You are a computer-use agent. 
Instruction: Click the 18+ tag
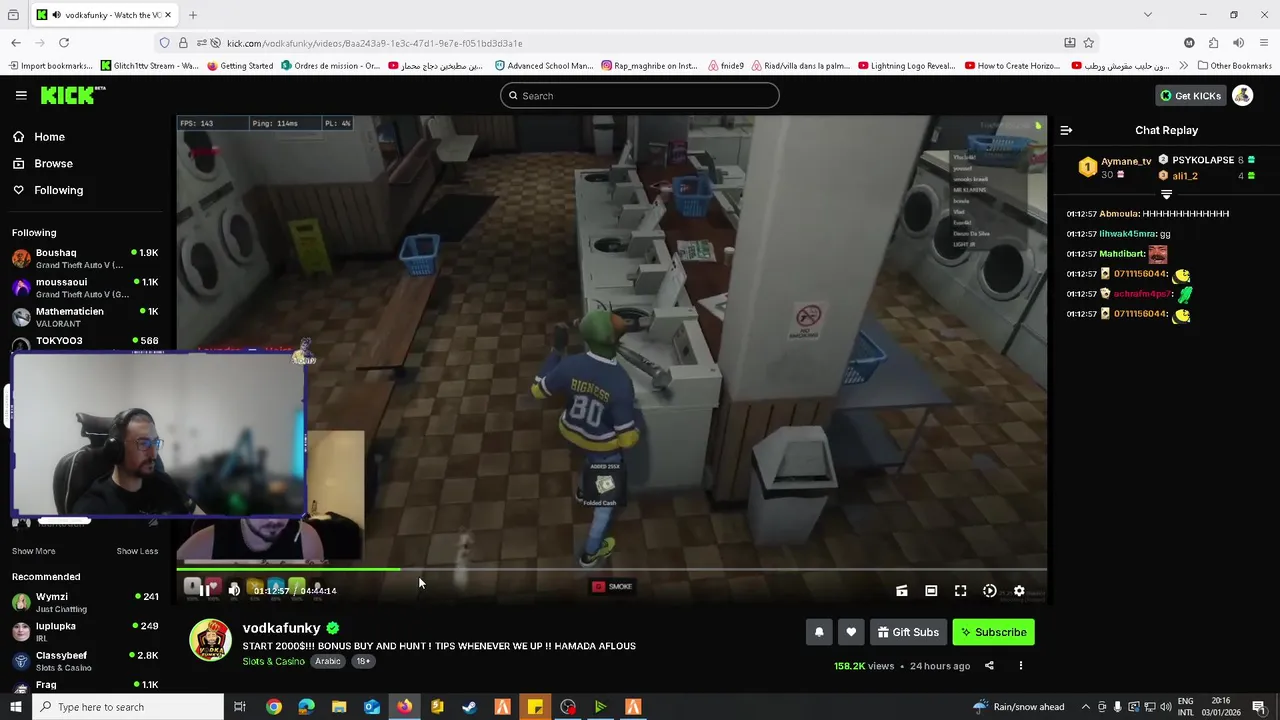(363, 661)
